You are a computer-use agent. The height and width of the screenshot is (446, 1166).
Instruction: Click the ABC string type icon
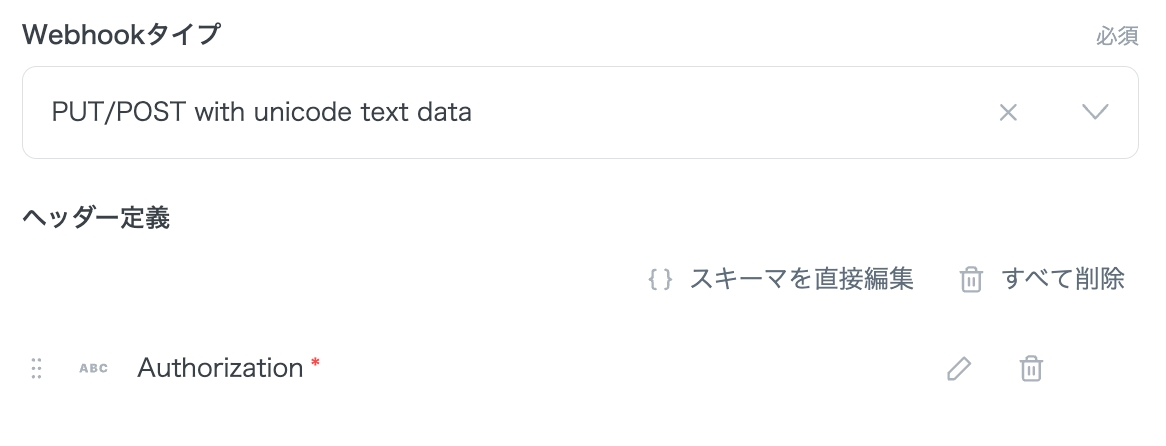[93, 368]
